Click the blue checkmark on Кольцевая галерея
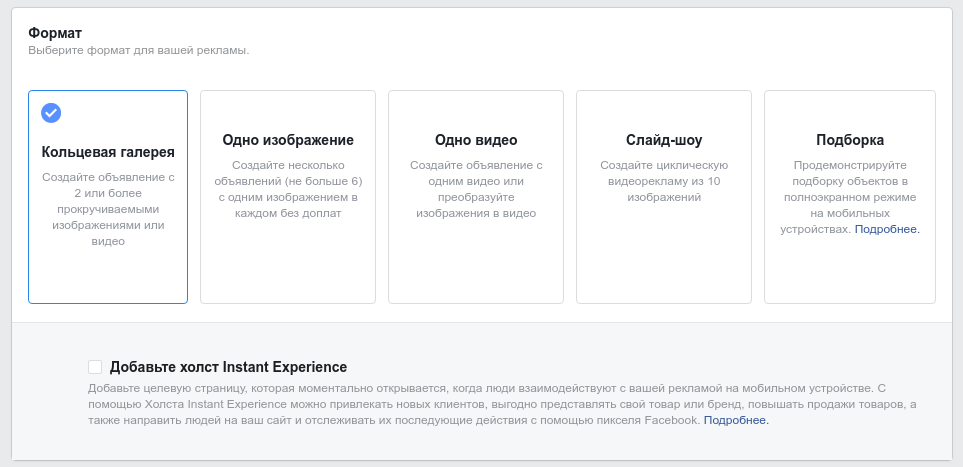Image resolution: width=963 pixels, height=467 pixels. coord(51,112)
